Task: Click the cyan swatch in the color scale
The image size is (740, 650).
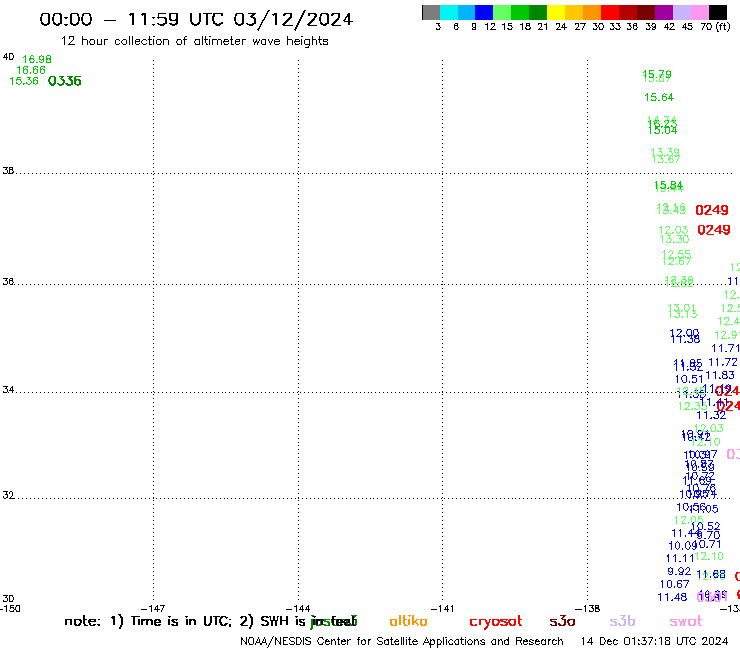Action: (x=449, y=12)
